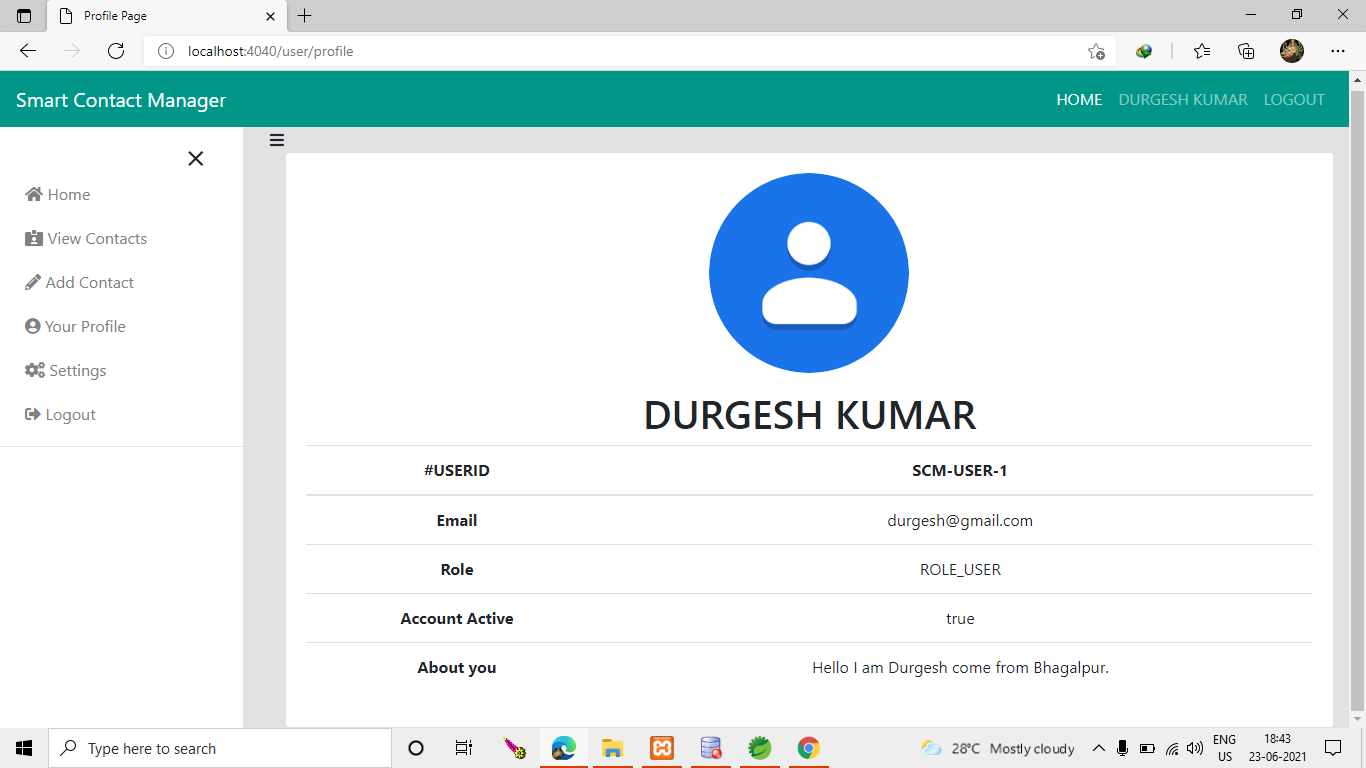Image resolution: width=1366 pixels, height=768 pixels.
Task: Select the Home icon in the sidebar
Action: (x=33, y=194)
